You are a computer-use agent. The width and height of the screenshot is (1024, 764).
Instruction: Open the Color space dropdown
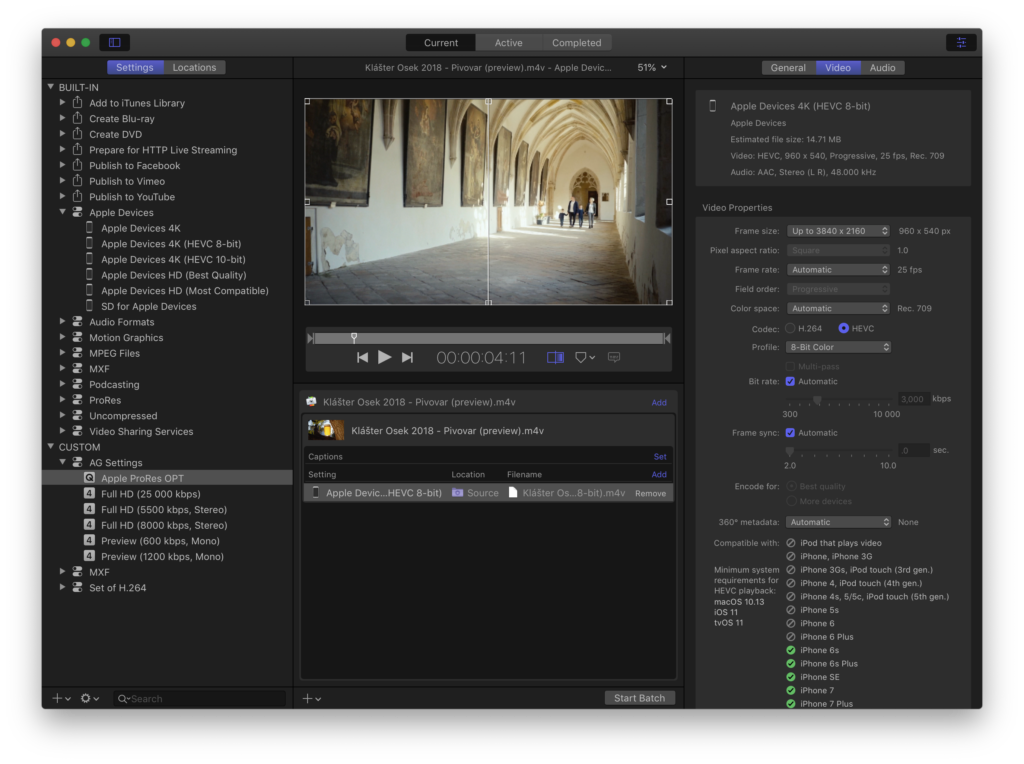coord(839,308)
